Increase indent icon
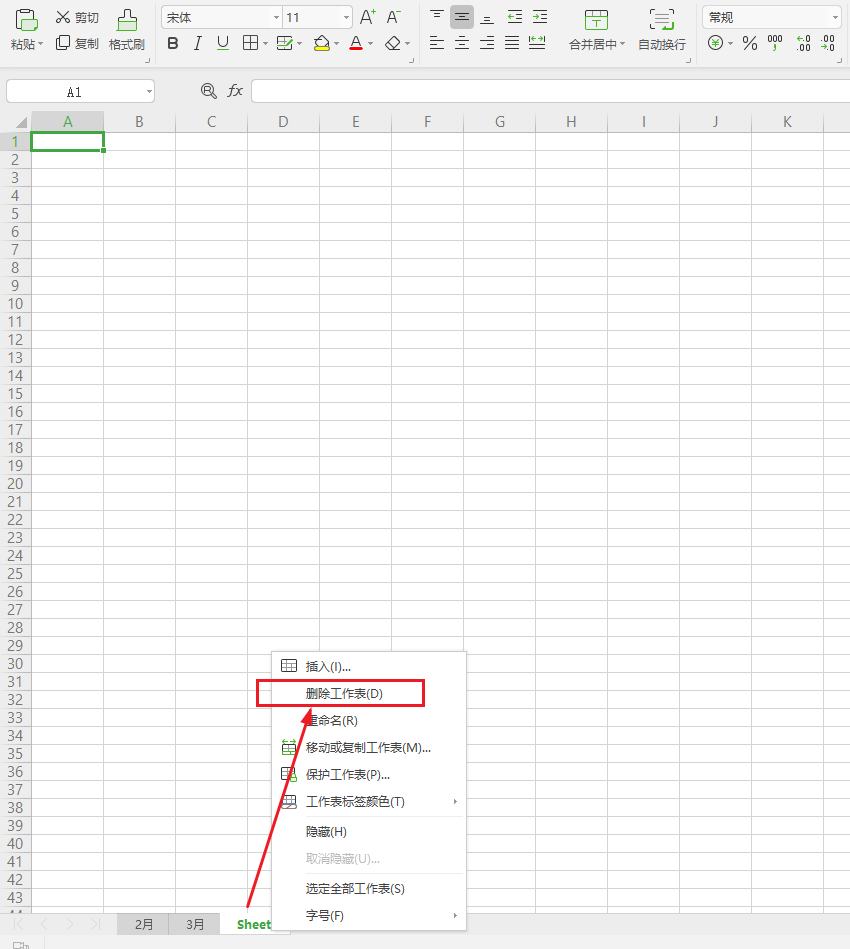 pyautogui.click(x=540, y=17)
